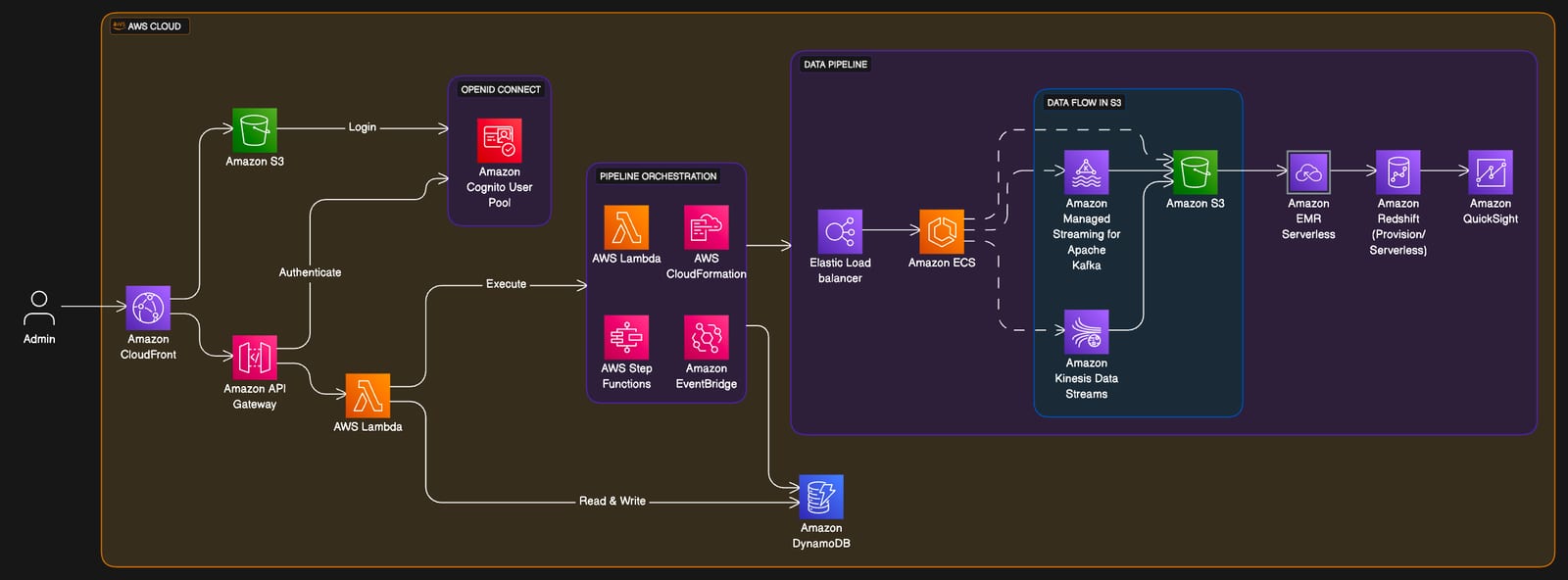Click the green Amazon S3 icon near Login
The width and height of the screenshot is (1568, 580).
(255, 130)
